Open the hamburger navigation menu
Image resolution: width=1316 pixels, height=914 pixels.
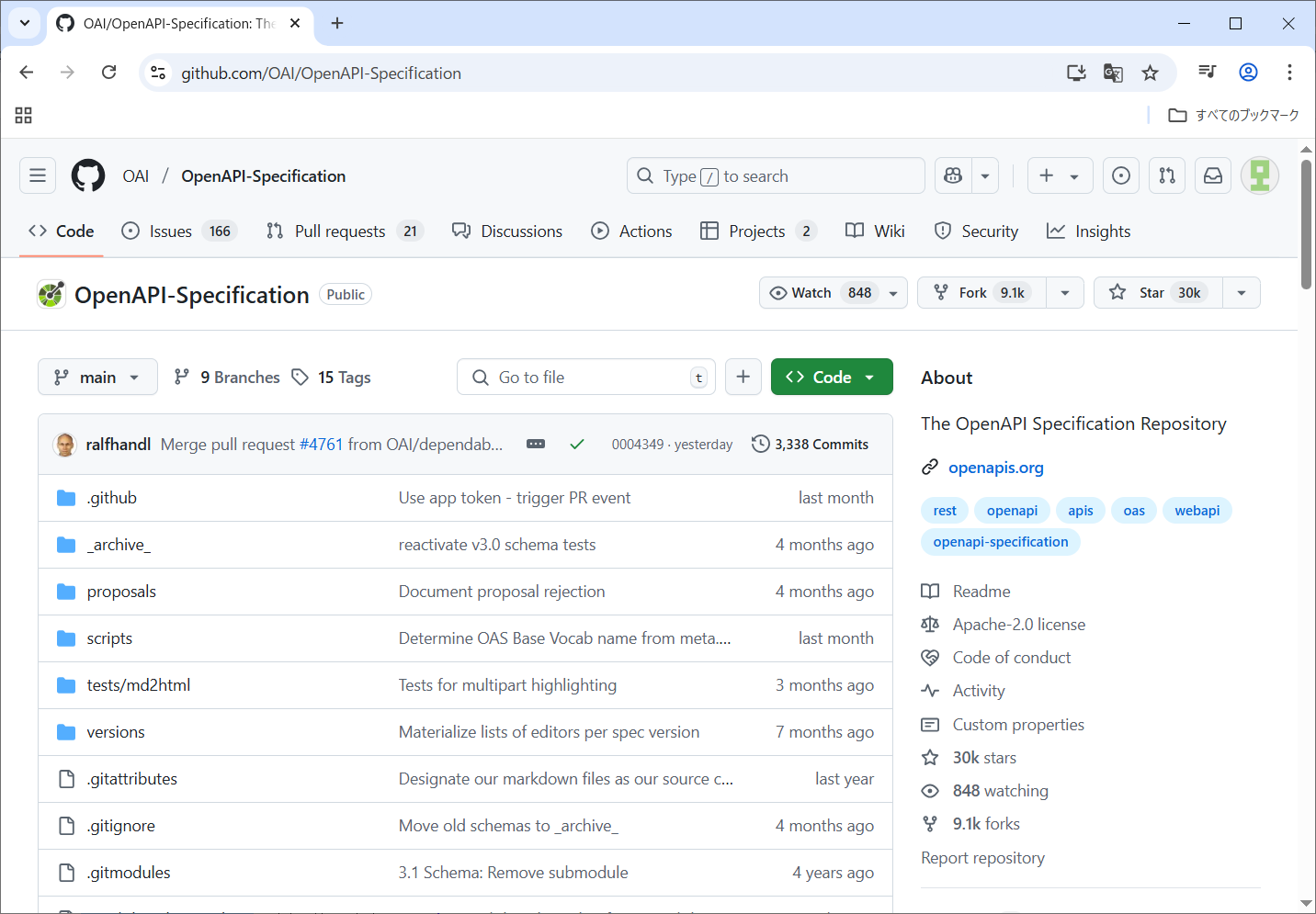(x=38, y=175)
